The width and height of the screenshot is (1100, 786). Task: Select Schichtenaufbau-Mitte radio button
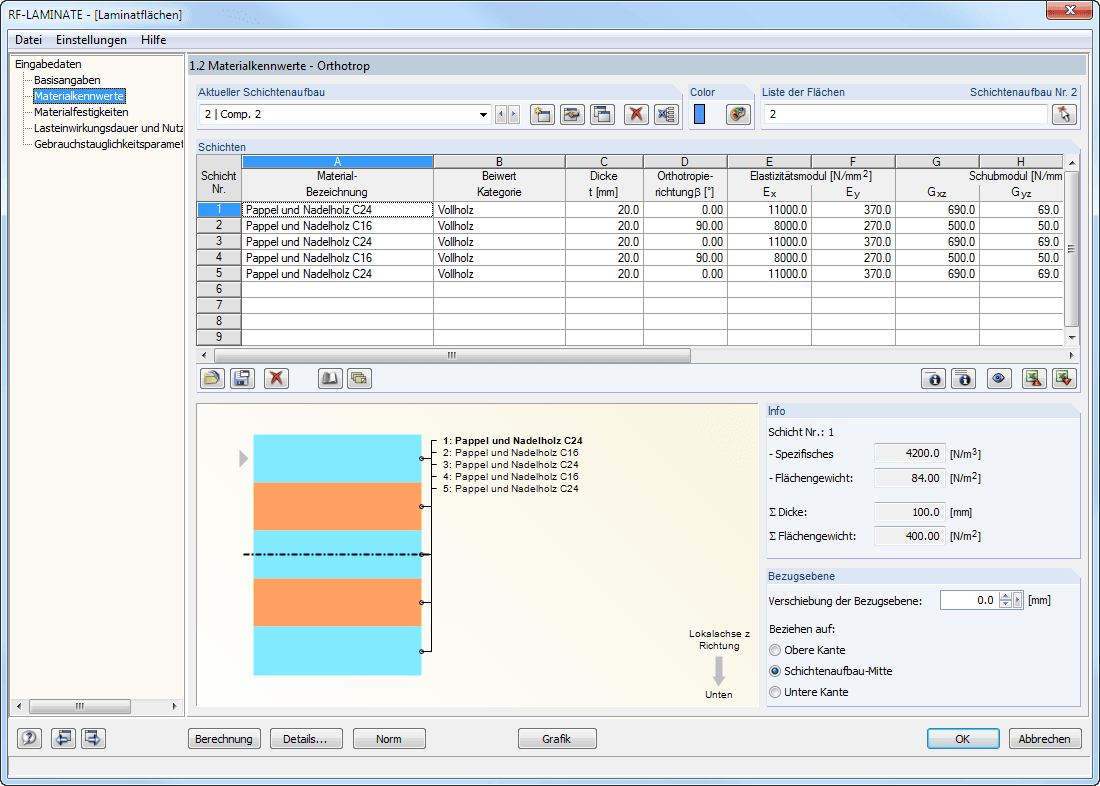[775, 671]
